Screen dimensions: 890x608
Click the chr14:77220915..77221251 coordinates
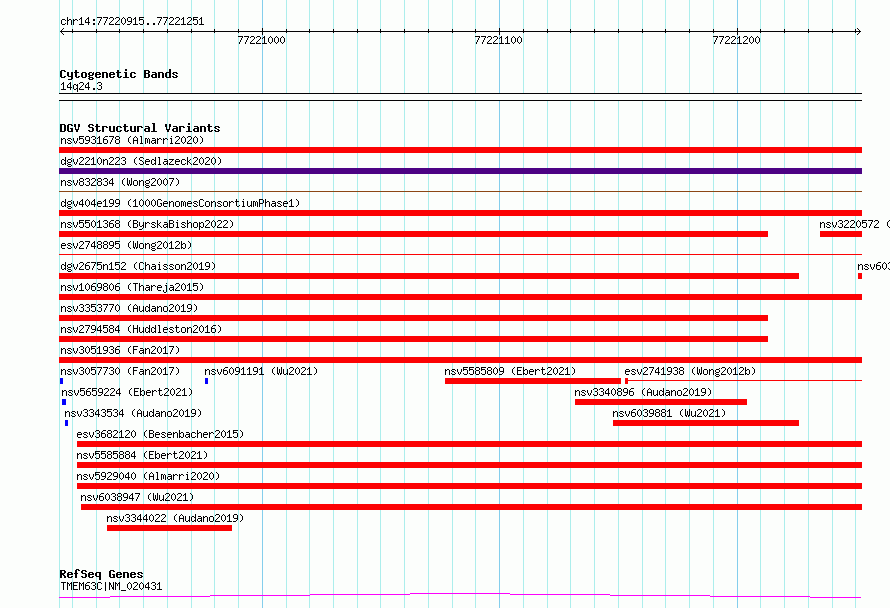click(x=132, y=22)
